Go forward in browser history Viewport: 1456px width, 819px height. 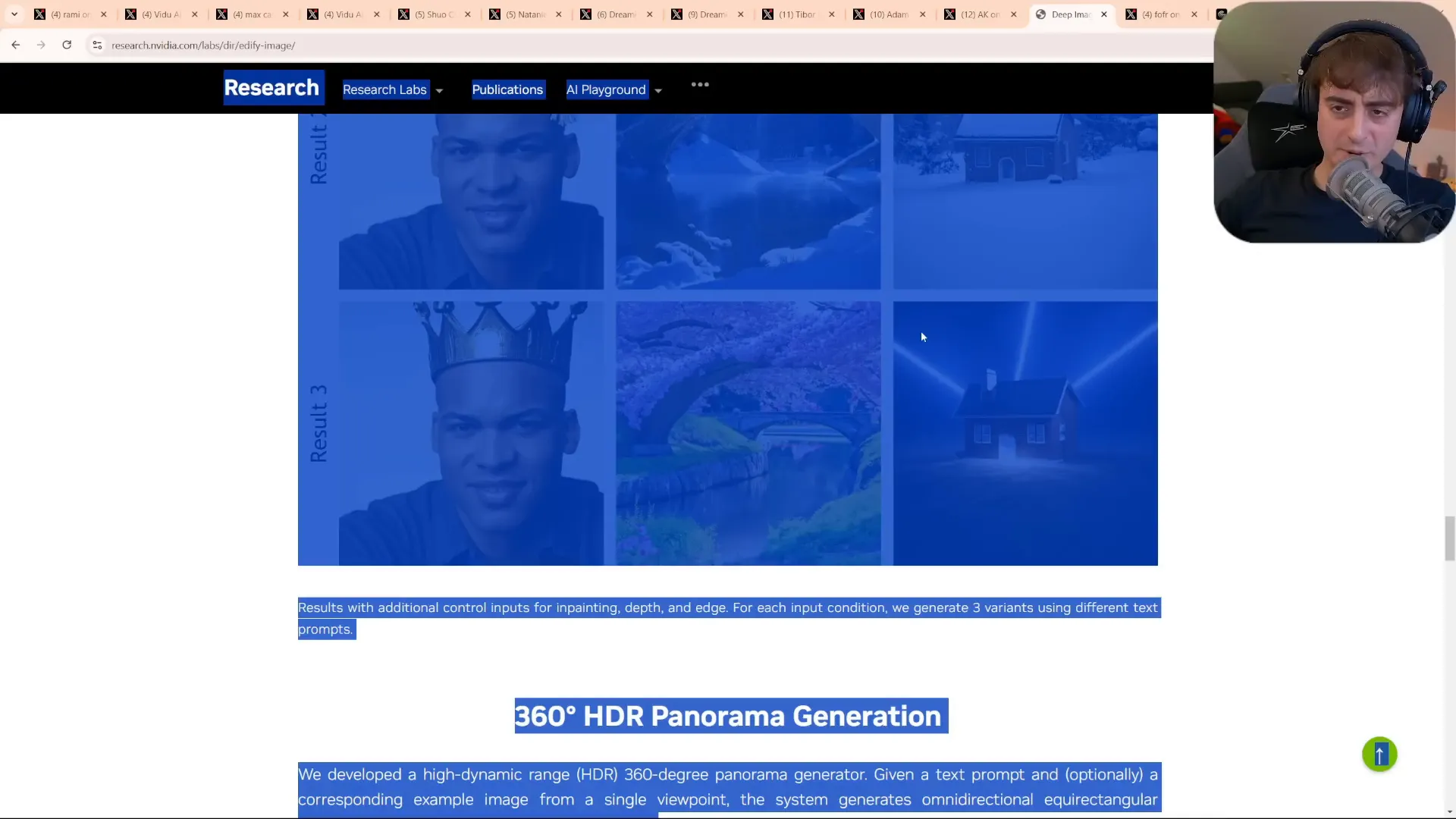41,45
